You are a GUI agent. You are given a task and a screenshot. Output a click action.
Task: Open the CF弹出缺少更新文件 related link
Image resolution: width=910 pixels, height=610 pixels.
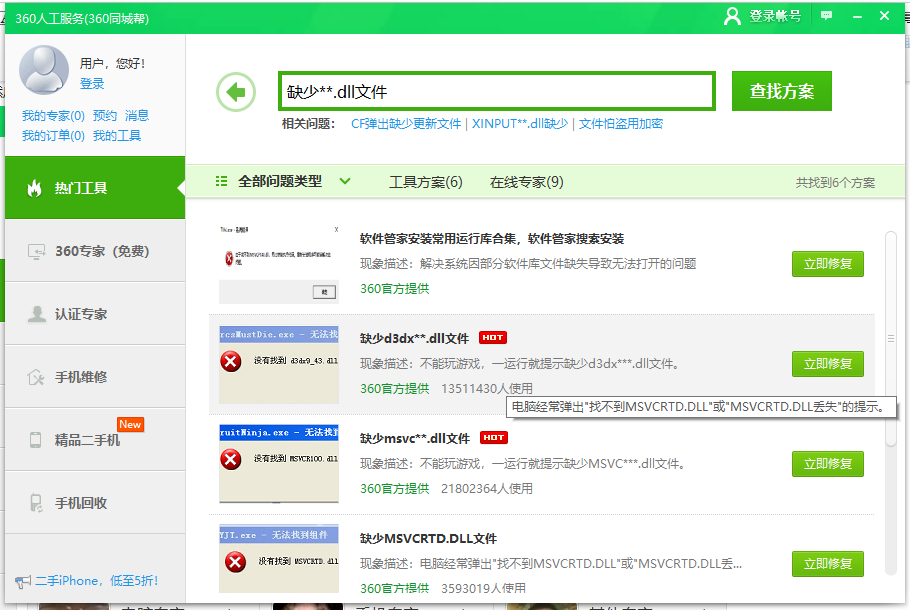[x=406, y=124]
